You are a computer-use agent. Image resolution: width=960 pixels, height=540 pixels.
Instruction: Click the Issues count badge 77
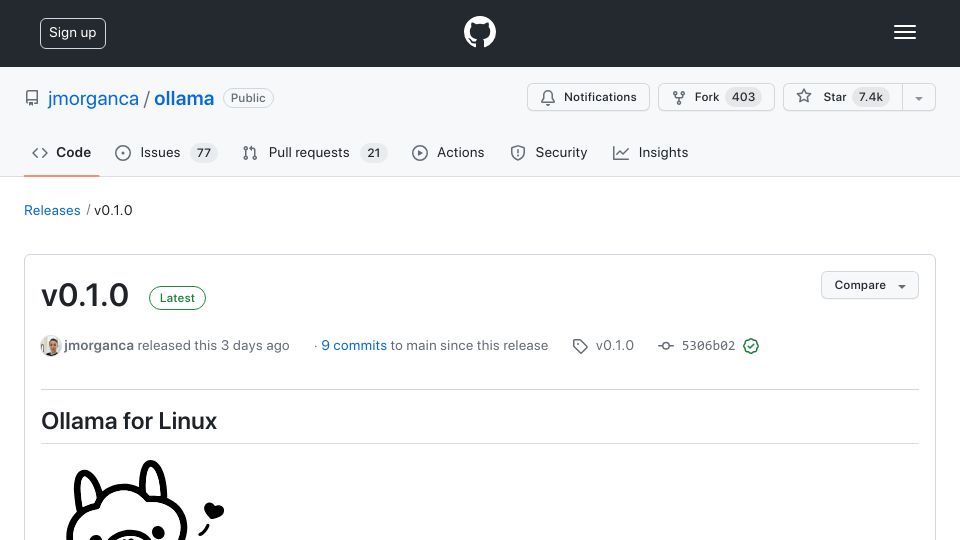tap(203, 153)
